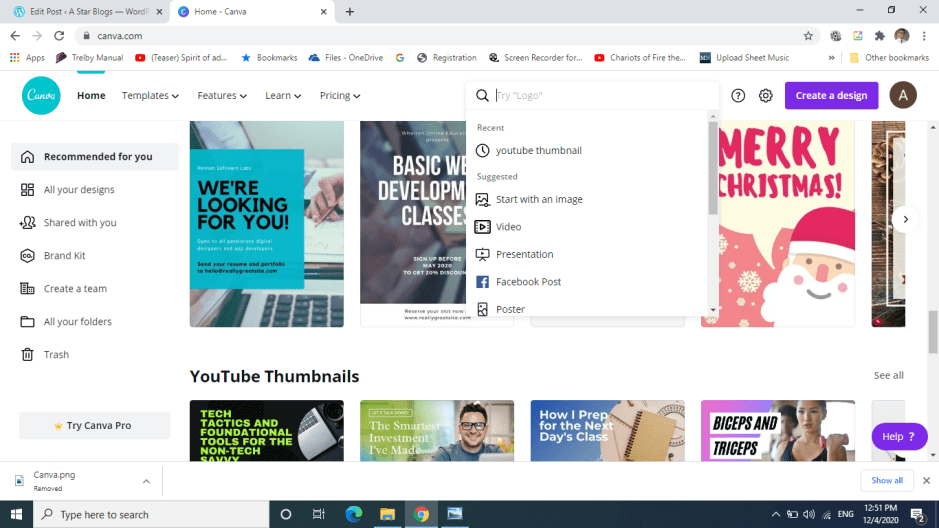Screen dimensions: 939x528
Task: Open Recommended for you in sidebar
Action: pyautogui.click(x=95, y=157)
